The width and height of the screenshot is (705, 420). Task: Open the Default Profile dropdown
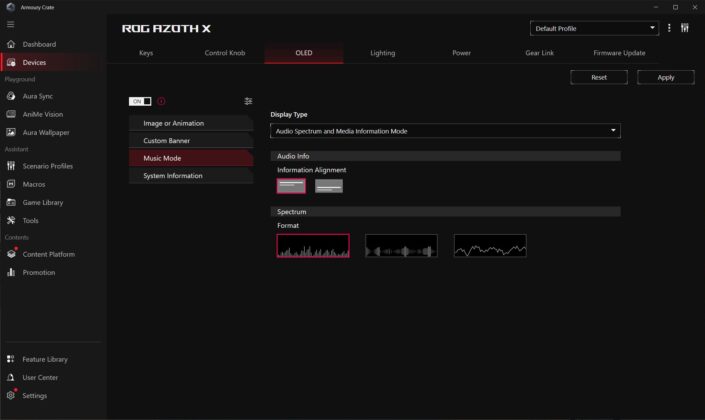click(x=594, y=28)
